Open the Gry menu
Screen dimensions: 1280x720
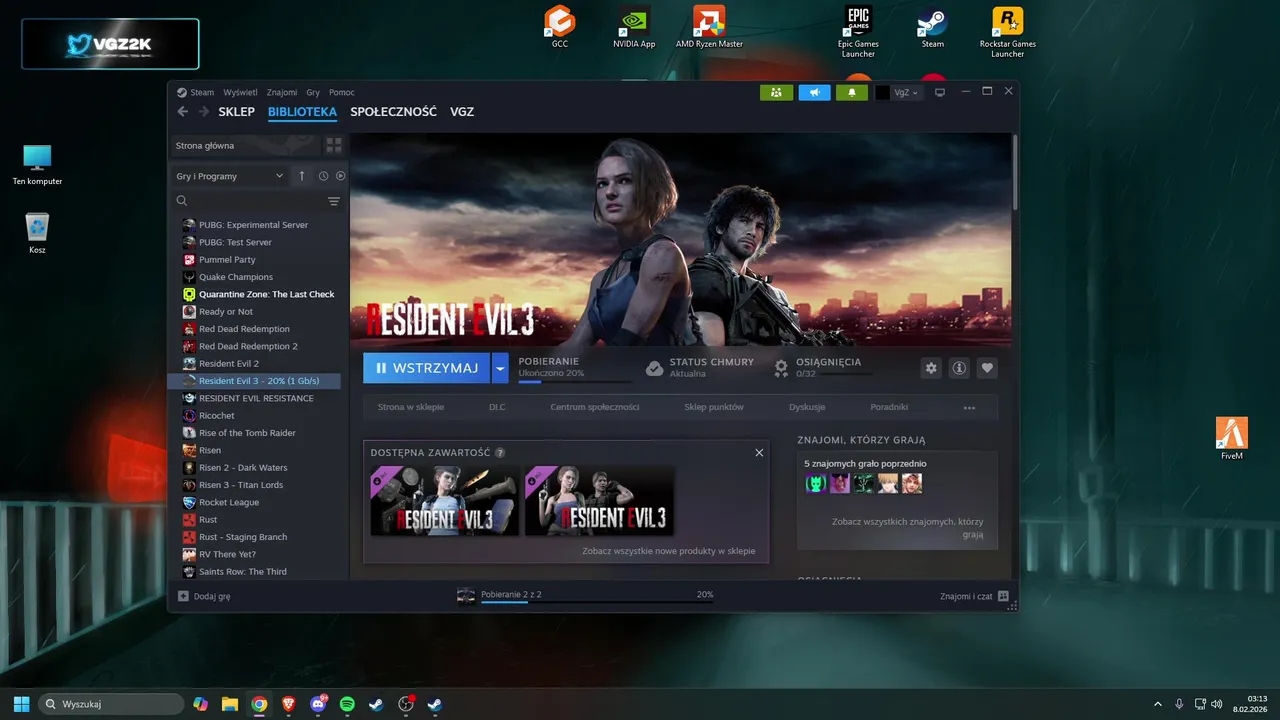pyautogui.click(x=313, y=92)
